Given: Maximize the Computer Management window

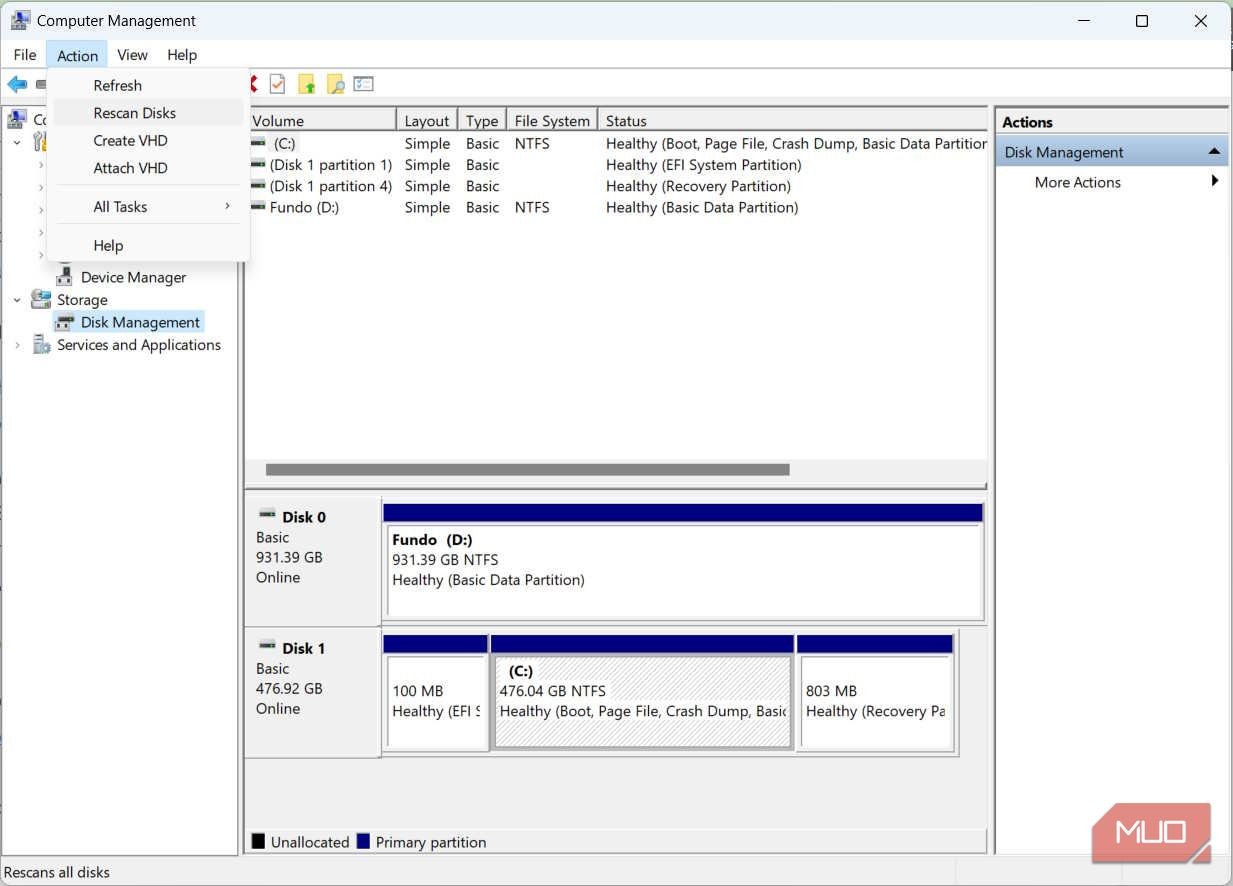Looking at the screenshot, I should tap(1142, 21).
